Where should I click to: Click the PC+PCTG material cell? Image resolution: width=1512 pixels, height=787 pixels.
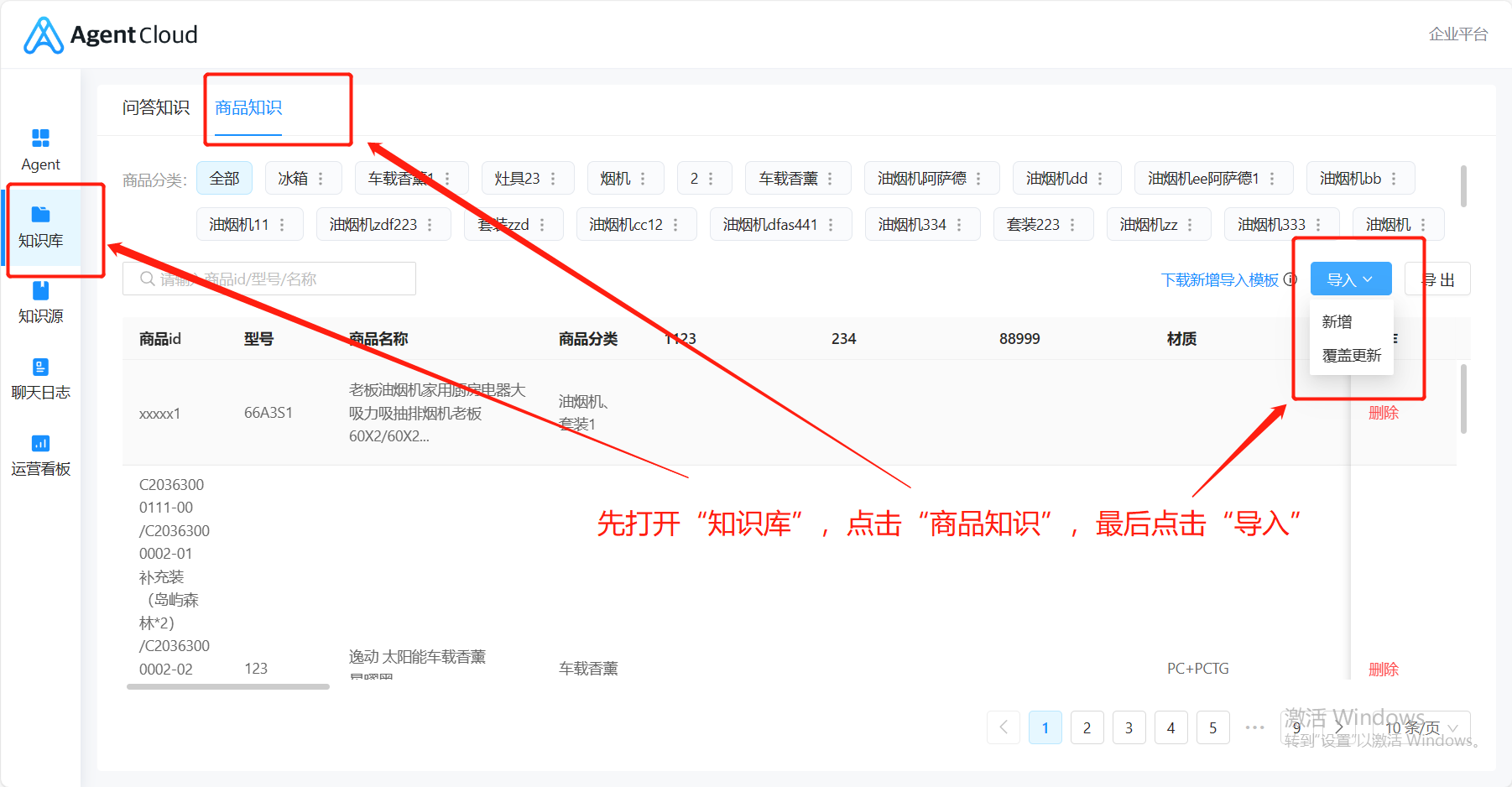pos(1198,669)
